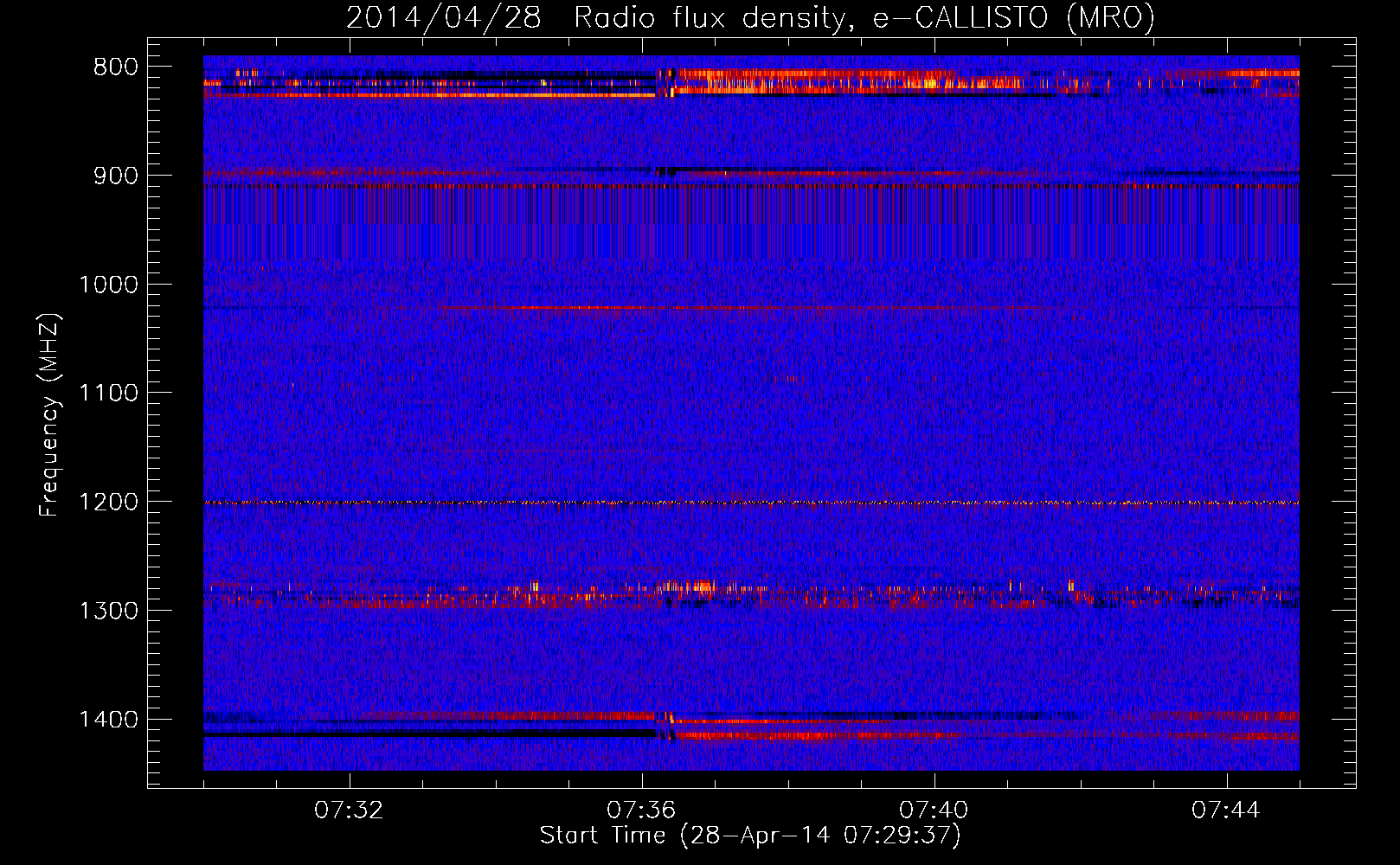1400x865 pixels.
Task: Click the 'Start Time (28-Apr-14 07:29:37)' axis title
Action: point(750,836)
